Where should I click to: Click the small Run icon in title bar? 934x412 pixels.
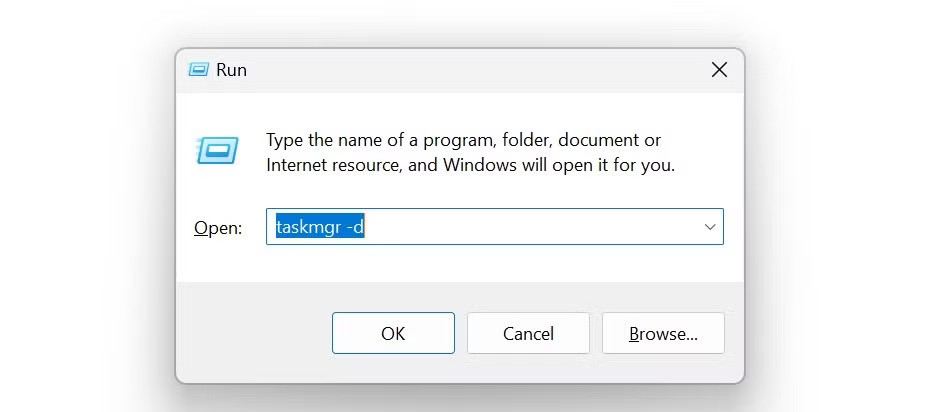(x=199, y=70)
